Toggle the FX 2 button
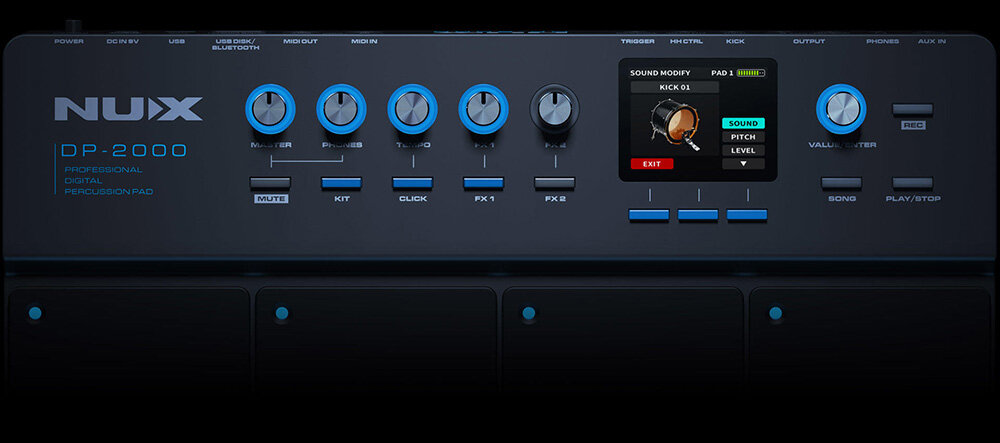The height and width of the screenshot is (443, 1000). click(x=554, y=184)
